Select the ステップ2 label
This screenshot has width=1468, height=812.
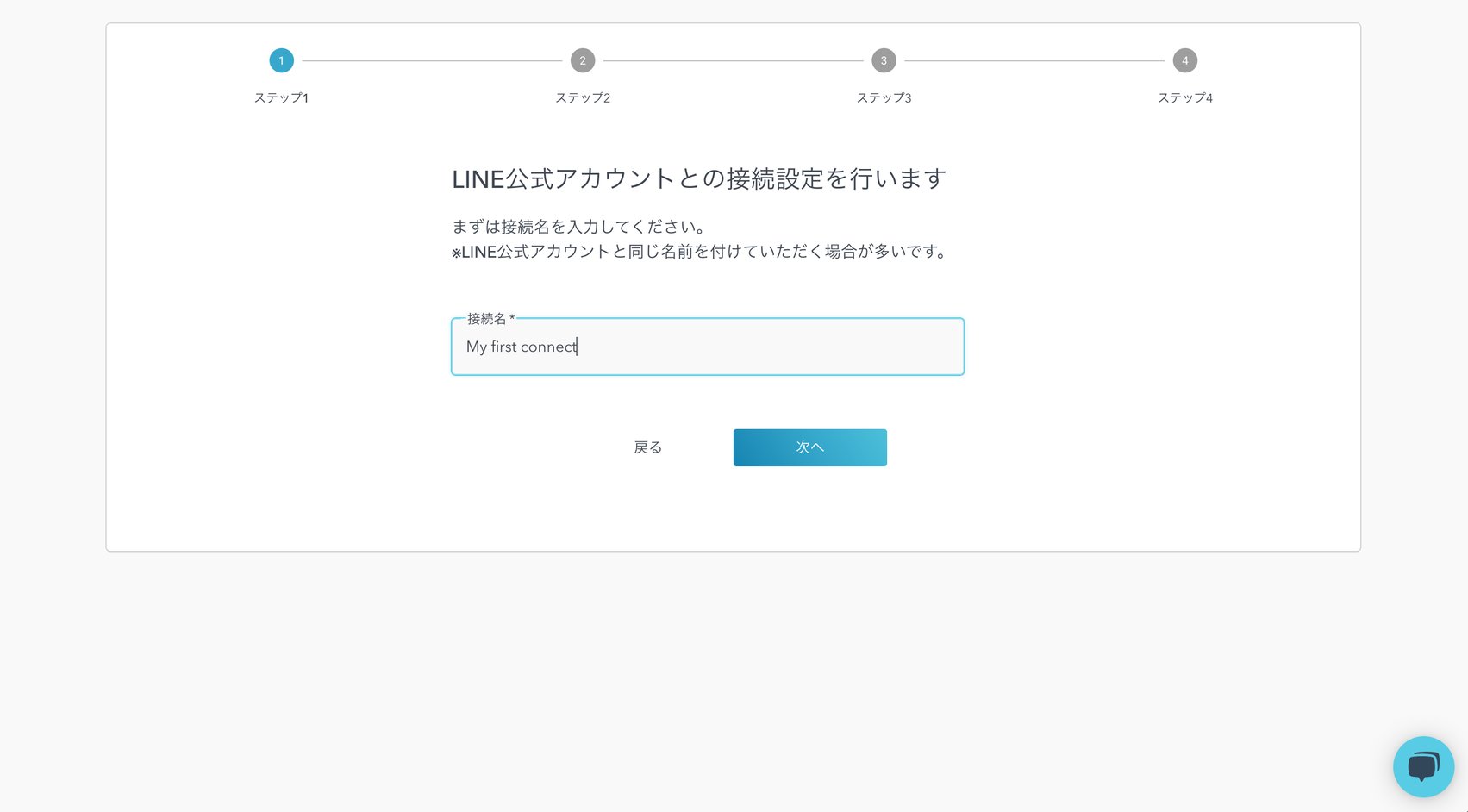[x=582, y=97]
